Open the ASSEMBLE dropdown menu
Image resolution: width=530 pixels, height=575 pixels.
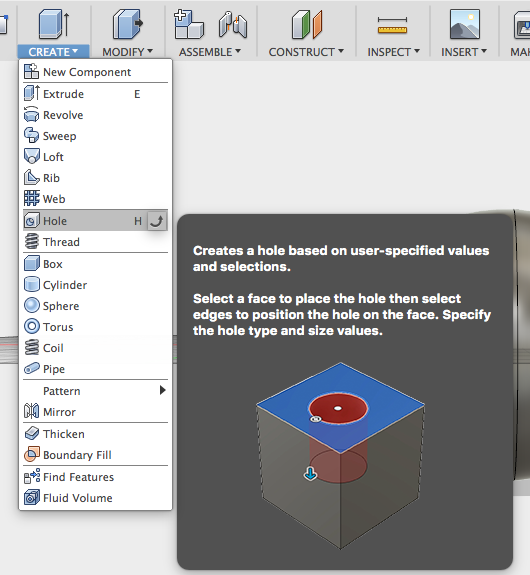(210, 52)
